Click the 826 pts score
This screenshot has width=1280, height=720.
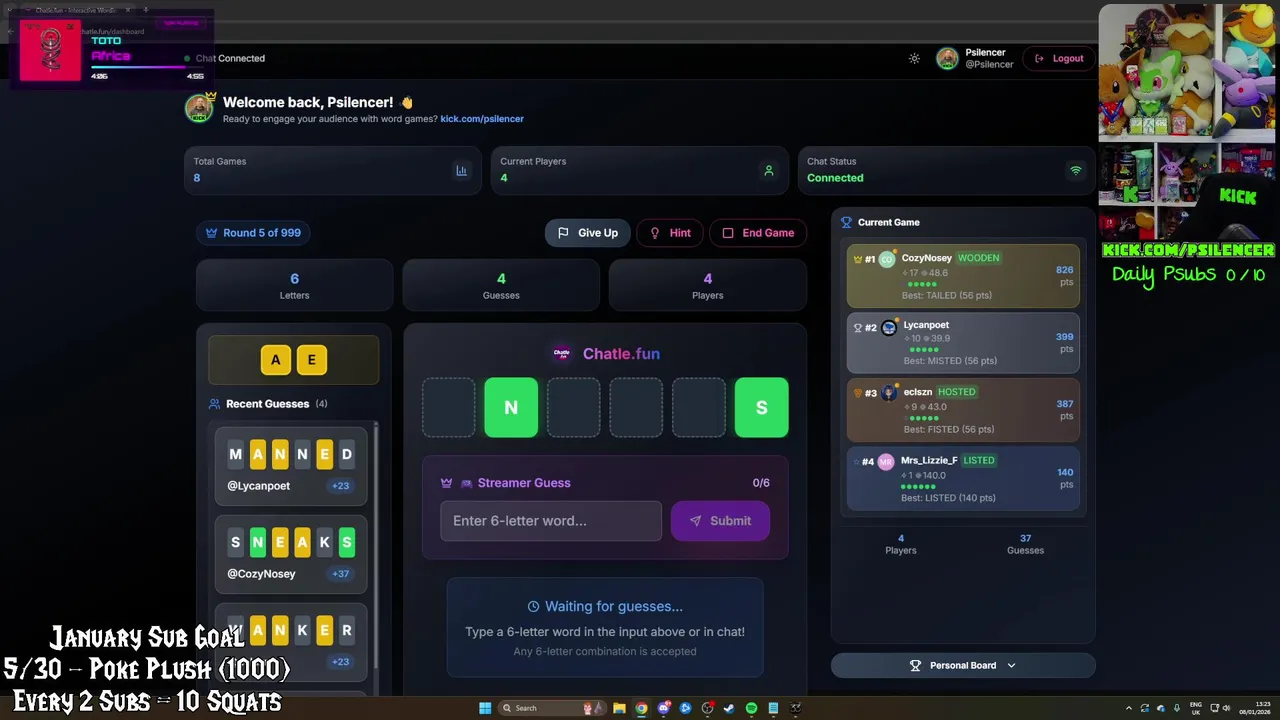tap(1064, 275)
